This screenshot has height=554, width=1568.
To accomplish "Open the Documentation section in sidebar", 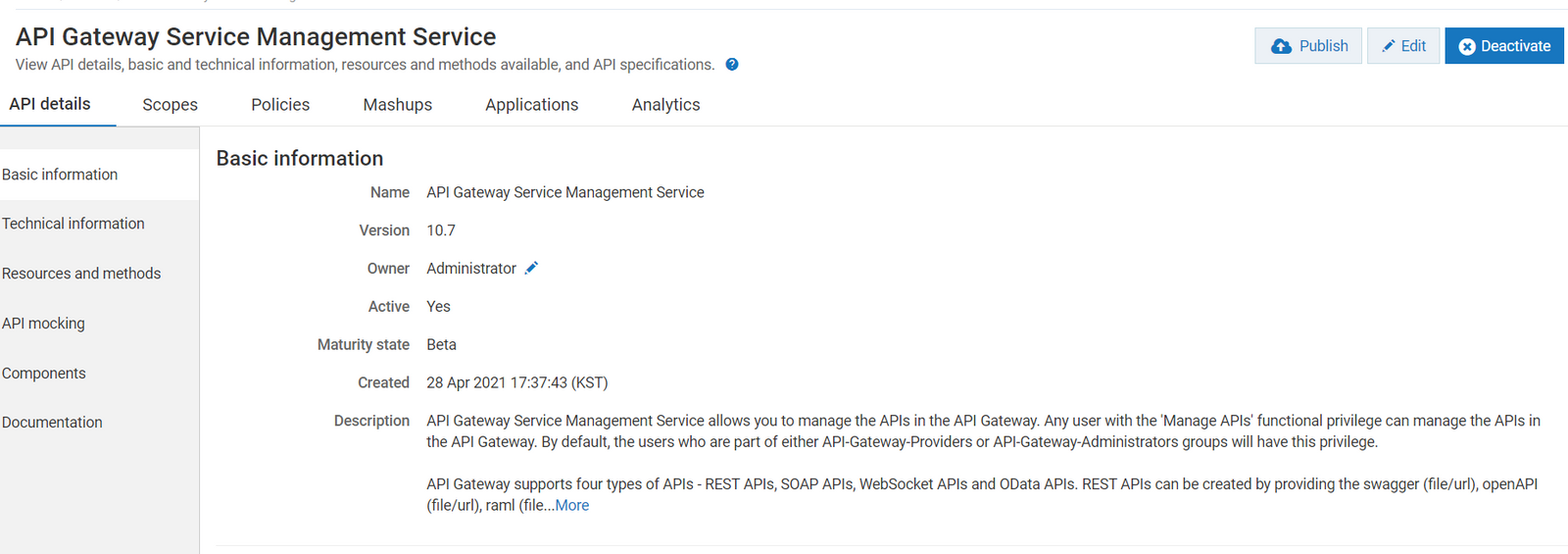I will tap(52, 423).
